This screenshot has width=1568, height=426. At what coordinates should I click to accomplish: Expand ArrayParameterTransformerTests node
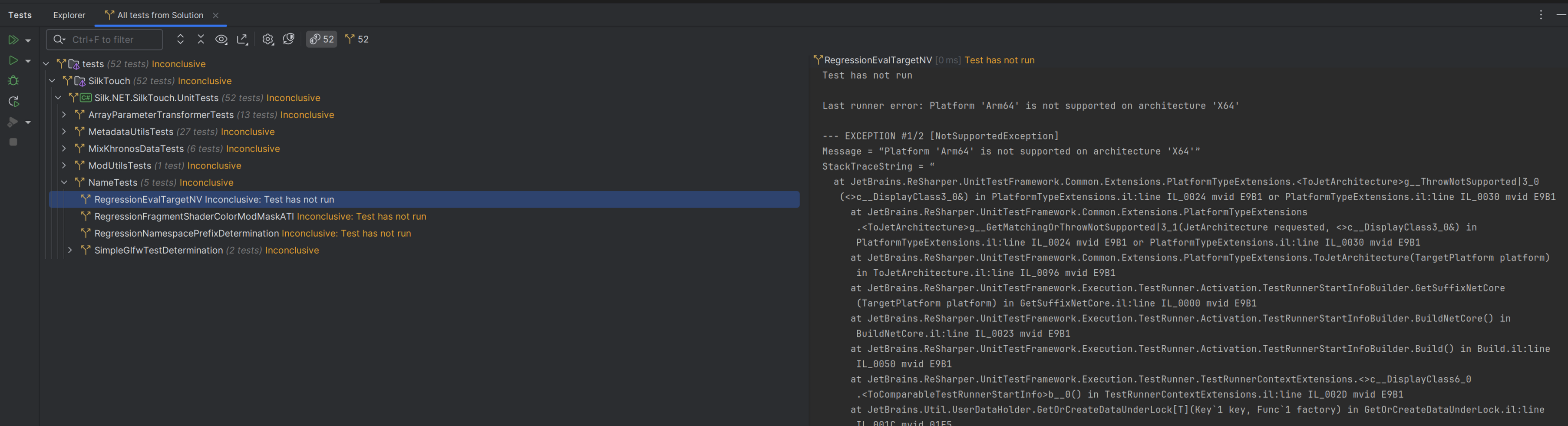(64, 115)
